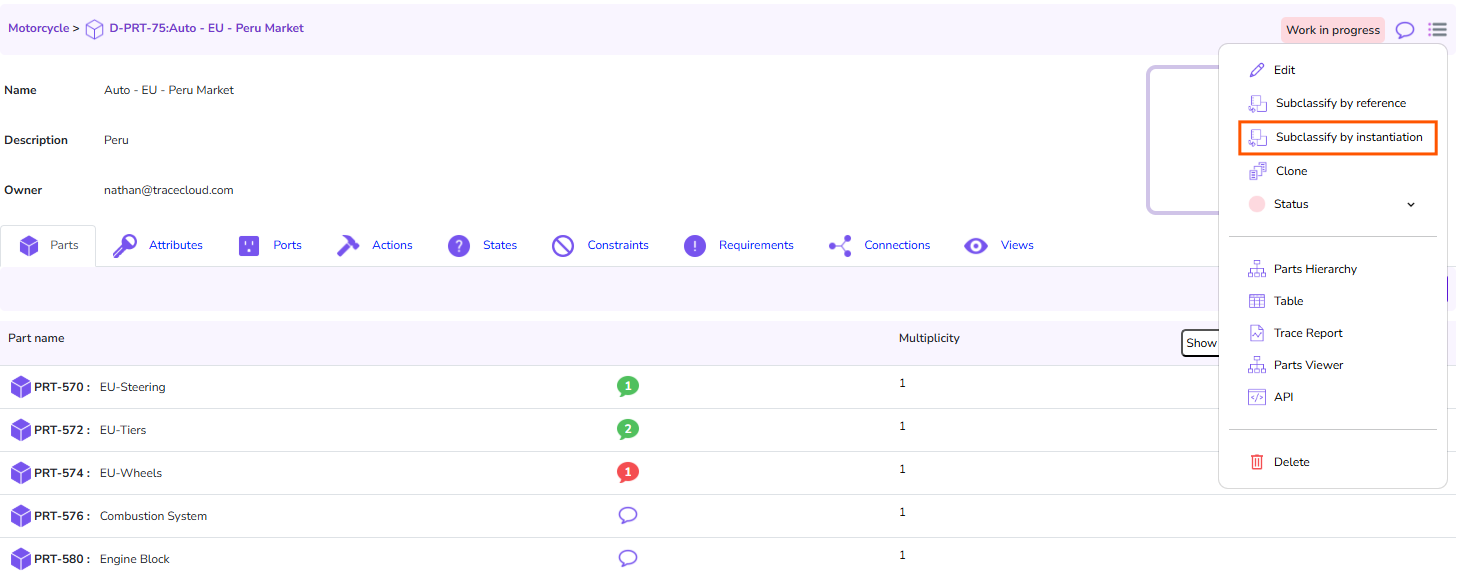The width and height of the screenshot is (1458, 580).
Task: Open PRT-580 Engine Block part link
Action: [x=102, y=559]
